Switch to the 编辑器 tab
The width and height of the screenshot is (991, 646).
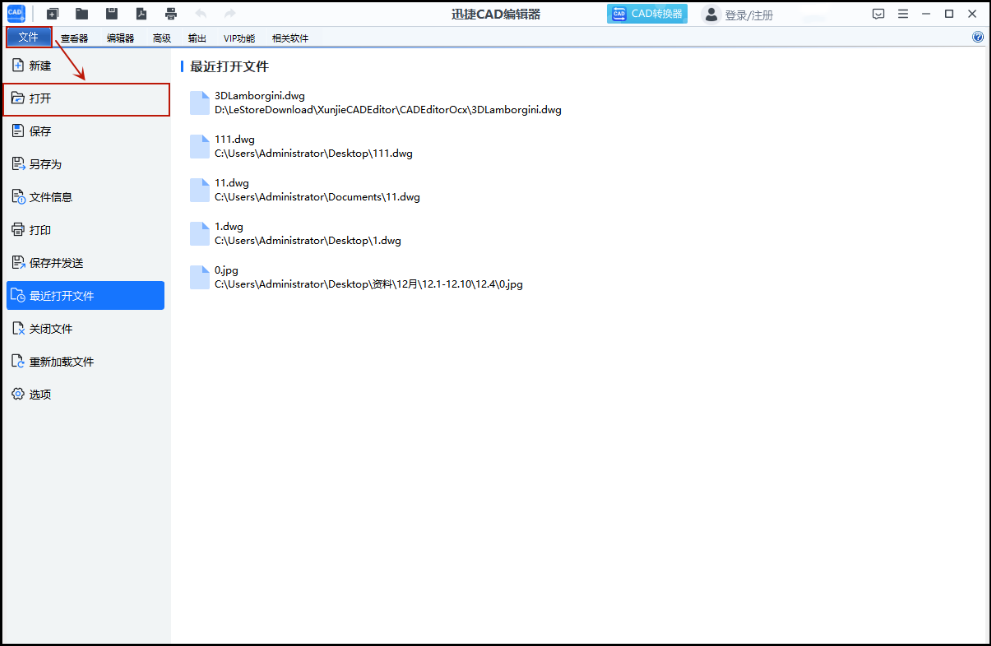click(x=120, y=38)
